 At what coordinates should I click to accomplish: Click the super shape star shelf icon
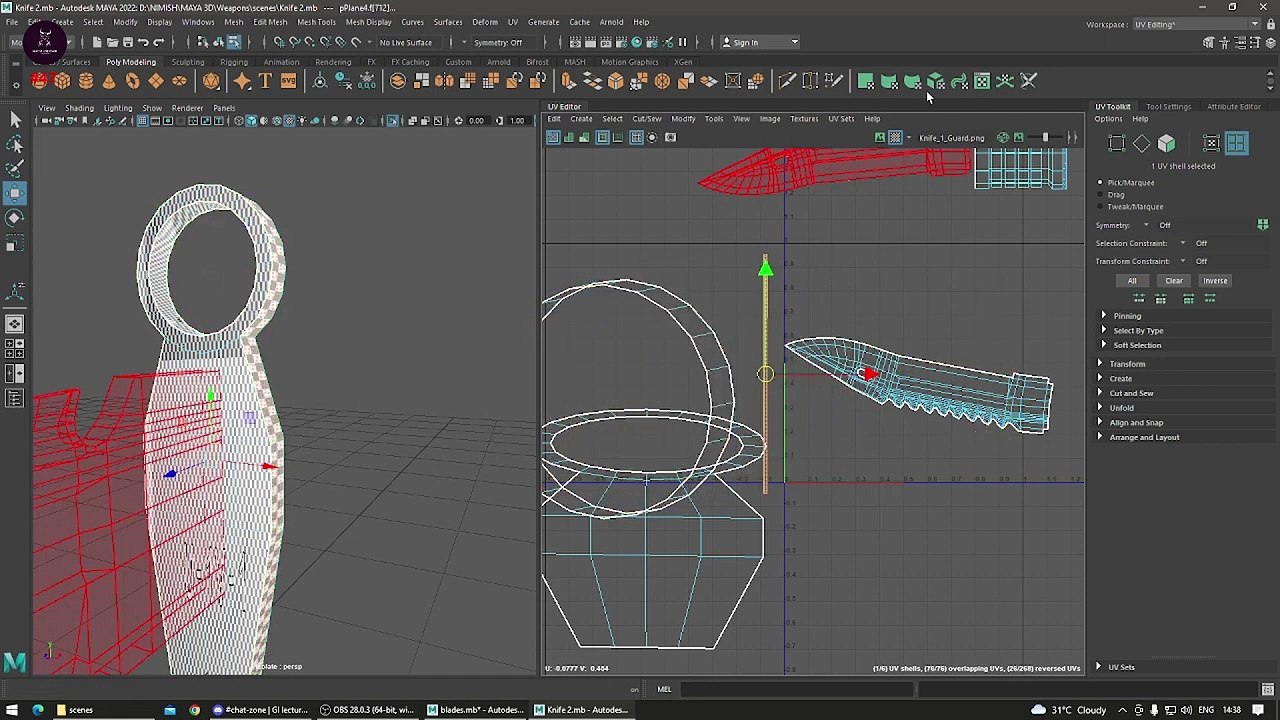242,81
